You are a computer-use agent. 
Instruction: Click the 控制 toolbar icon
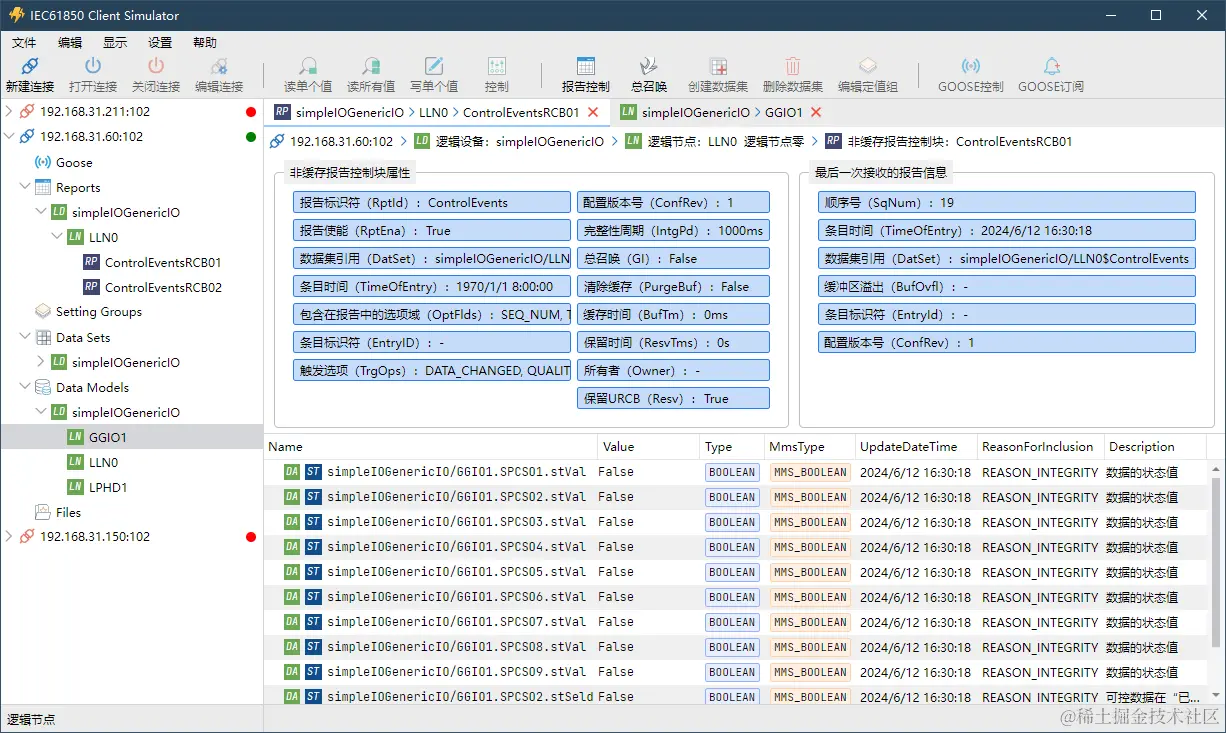point(497,67)
